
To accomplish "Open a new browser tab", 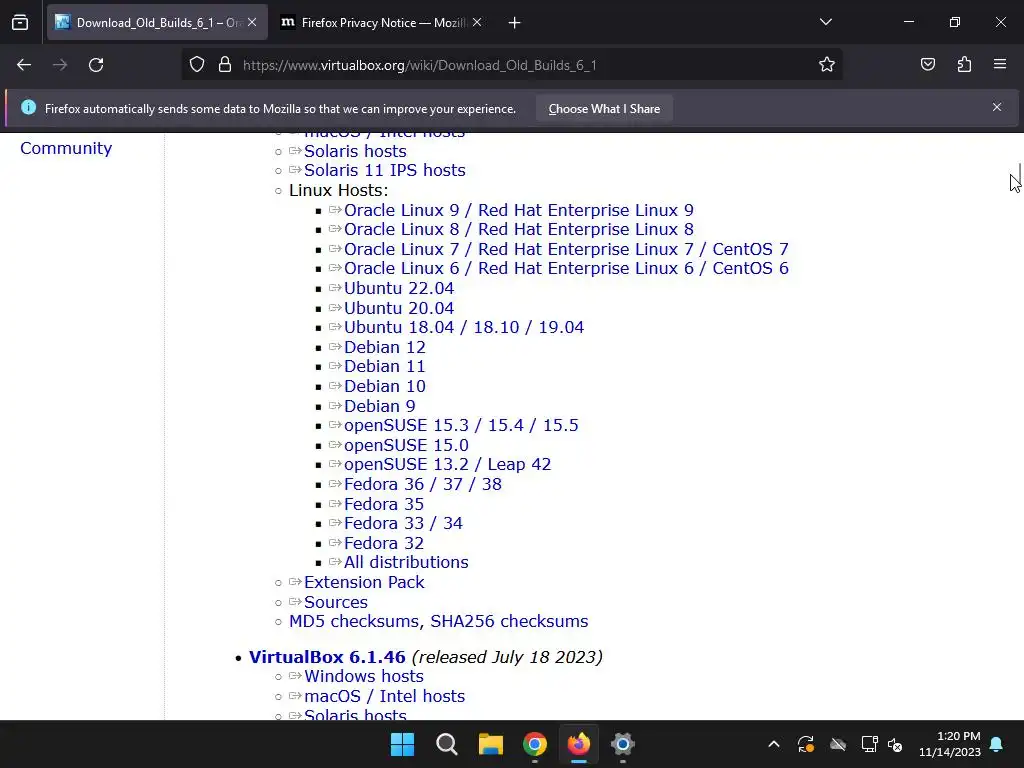I will click(515, 23).
